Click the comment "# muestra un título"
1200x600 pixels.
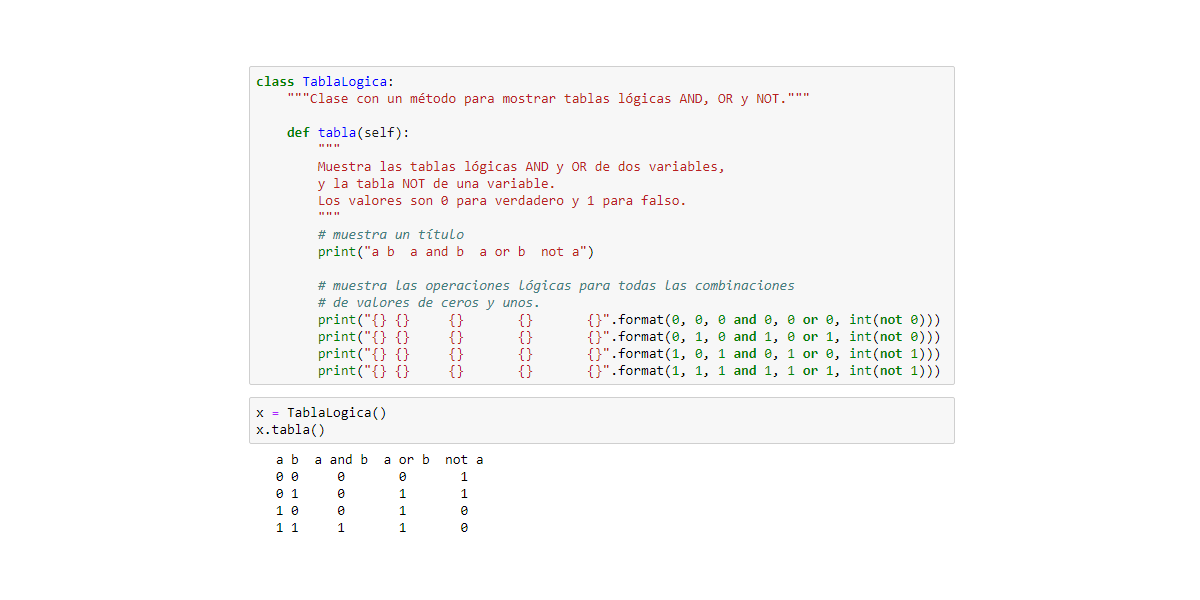tap(390, 234)
